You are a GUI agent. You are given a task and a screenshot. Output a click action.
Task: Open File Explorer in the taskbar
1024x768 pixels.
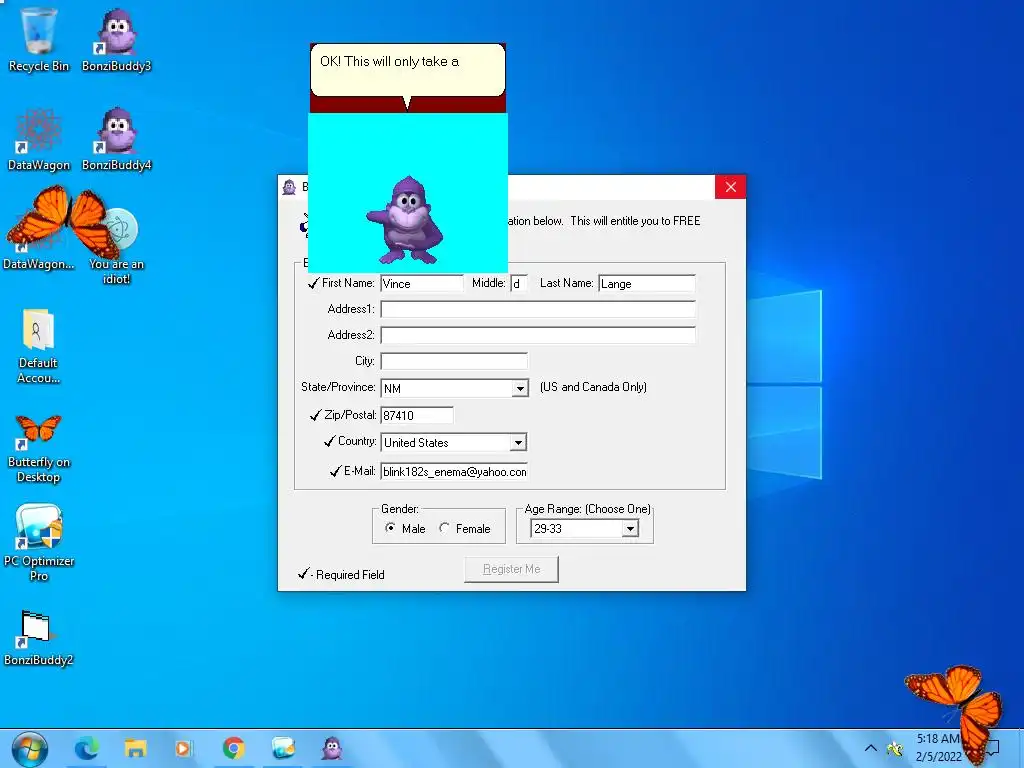coord(135,748)
